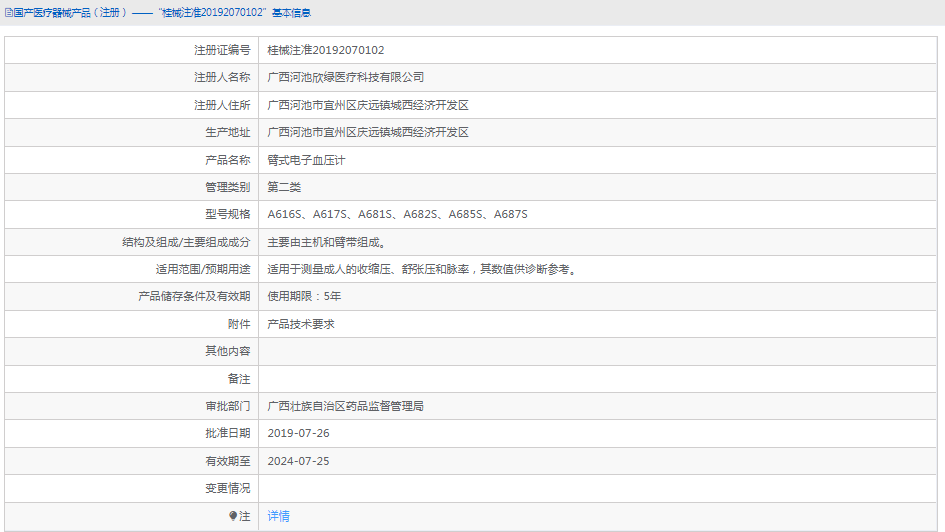Click the 备注 label
Image resolution: width=945 pixels, height=532 pixels.
click(239, 379)
